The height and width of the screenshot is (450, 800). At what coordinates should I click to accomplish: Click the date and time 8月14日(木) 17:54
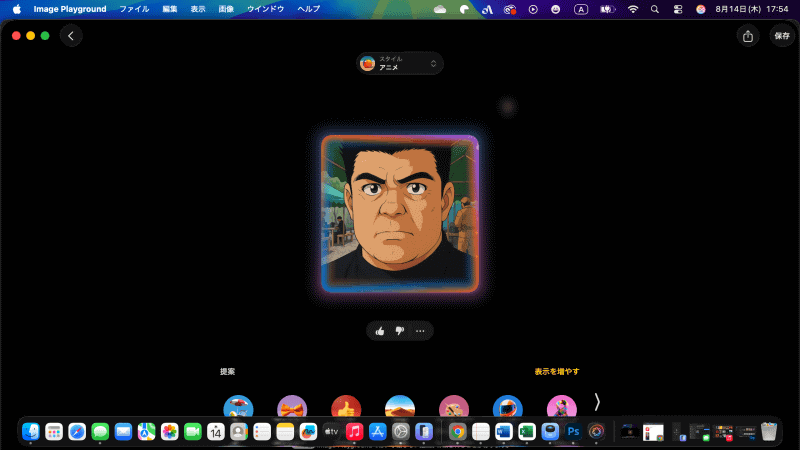click(752, 9)
